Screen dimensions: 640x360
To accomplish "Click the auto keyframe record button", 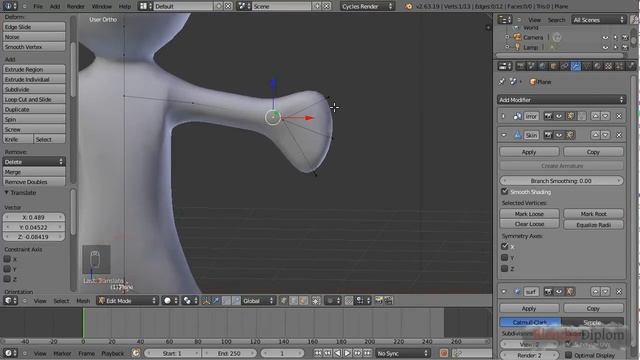I will 444,353.
